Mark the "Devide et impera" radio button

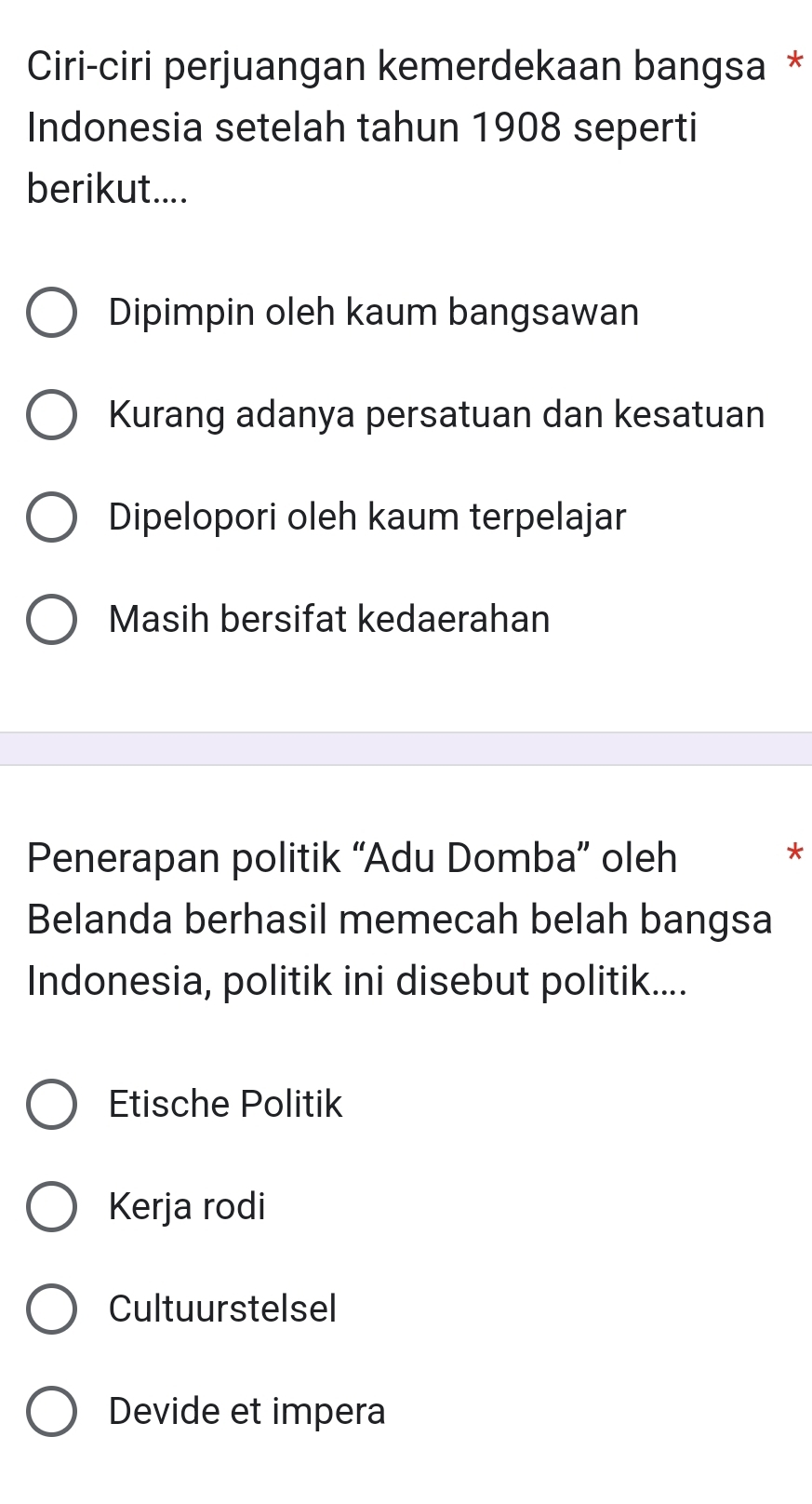[x=51, y=1412]
